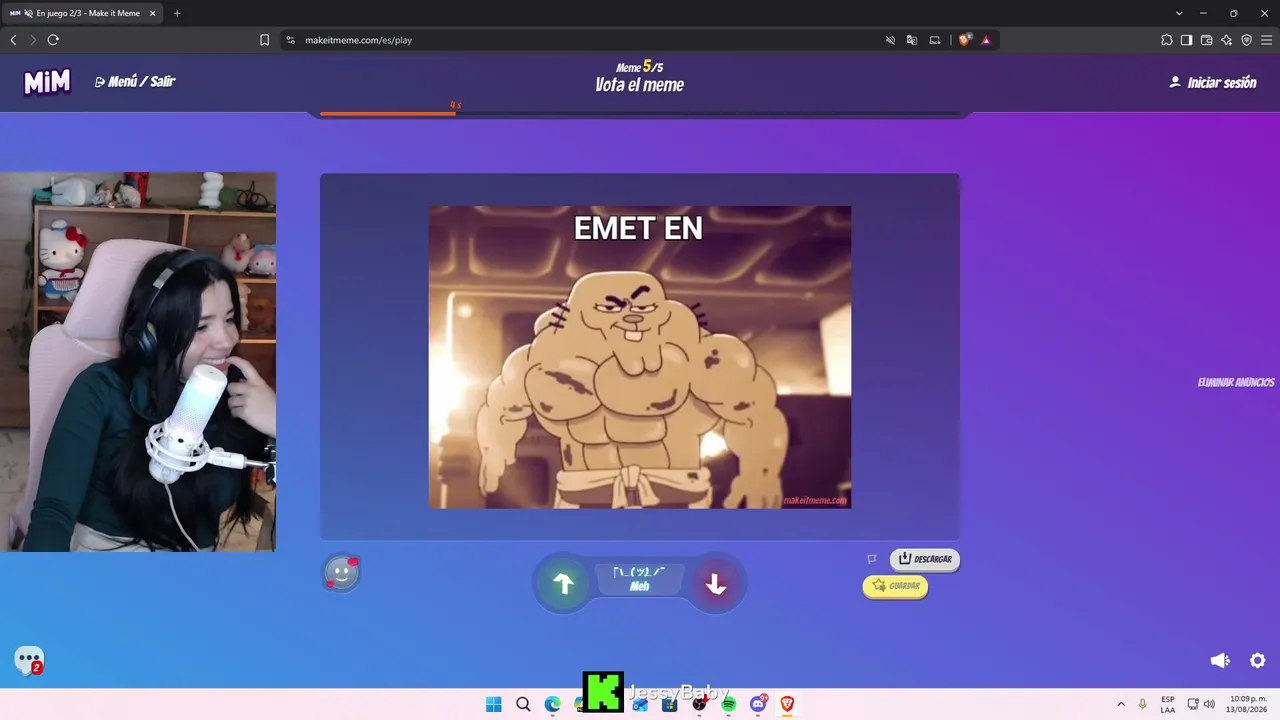The height and width of the screenshot is (720, 1280).
Task: Vote Meh on the meme
Action: click(x=640, y=580)
